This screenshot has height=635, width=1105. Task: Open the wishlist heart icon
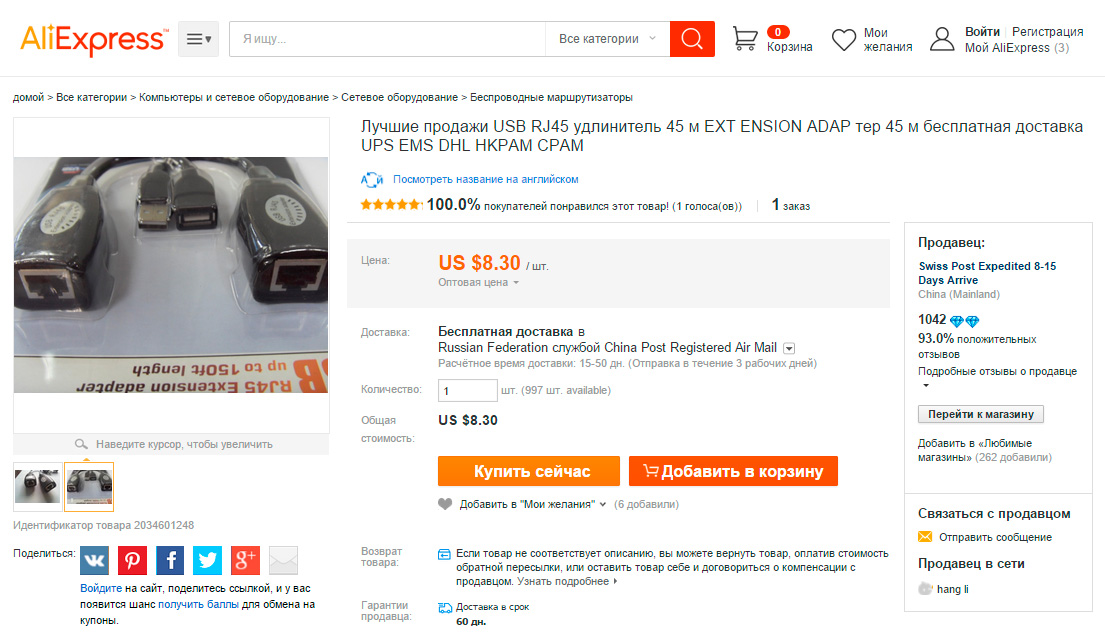click(845, 39)
